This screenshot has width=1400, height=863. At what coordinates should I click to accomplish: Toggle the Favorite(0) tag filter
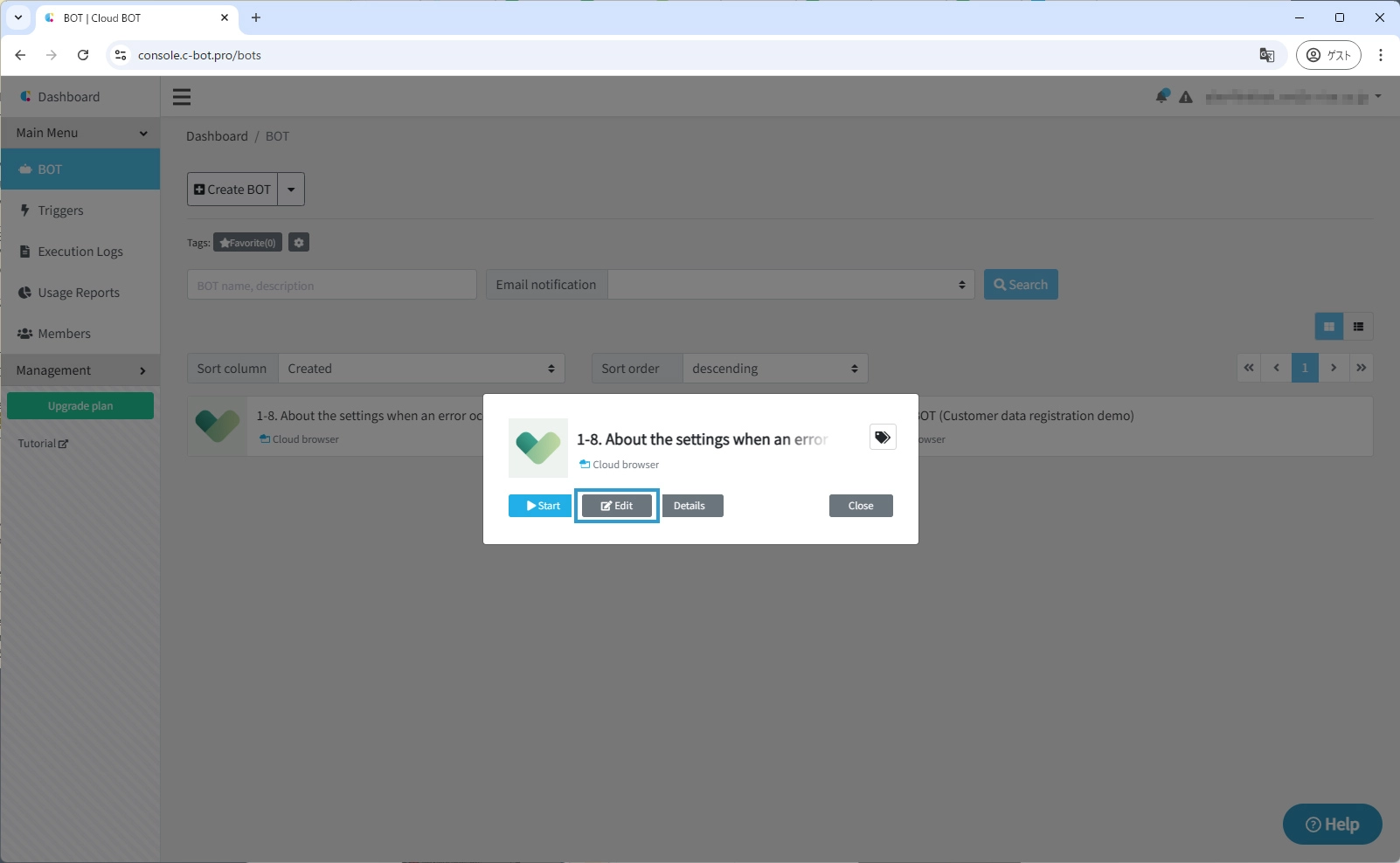click(x=247, y=243)
